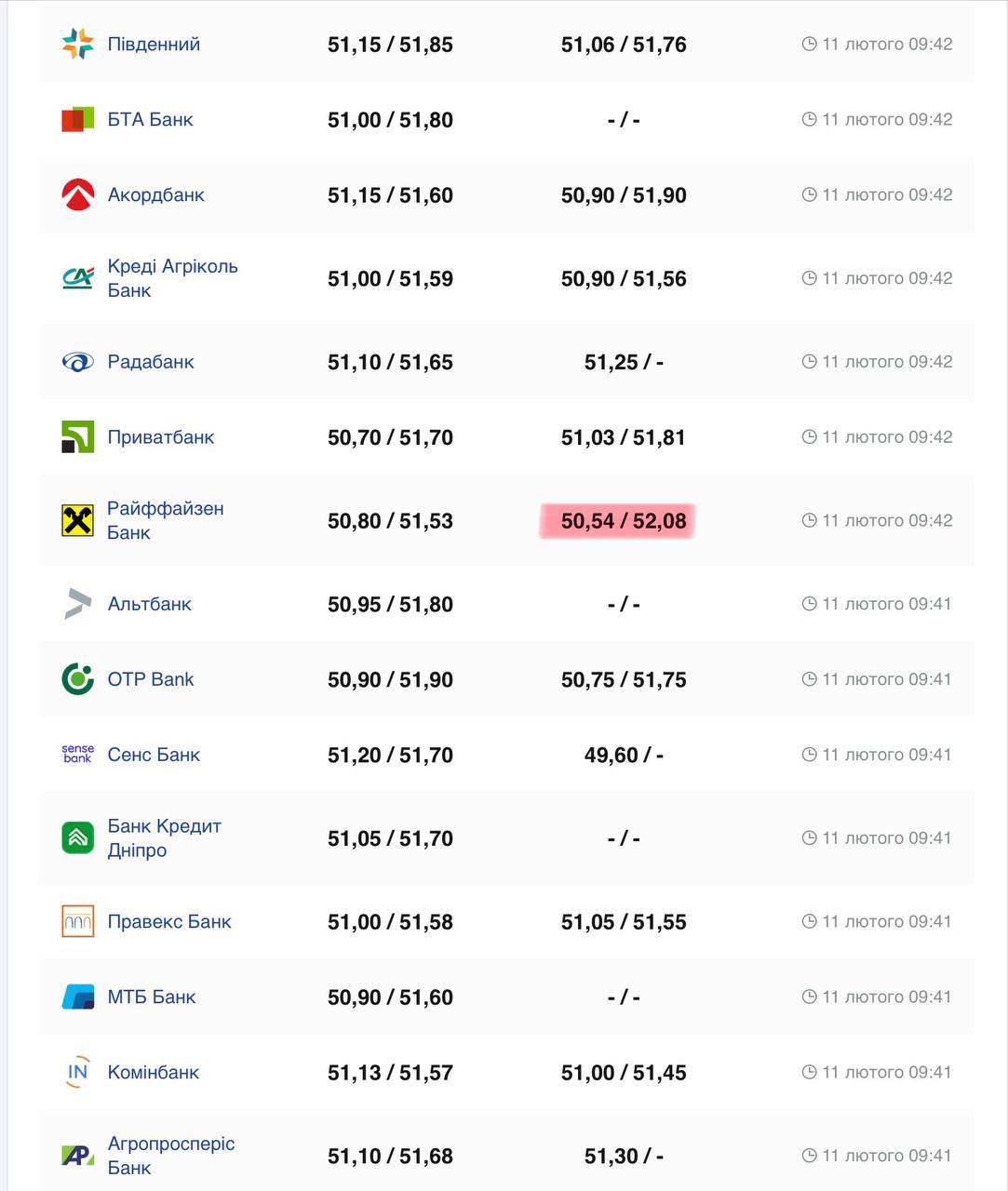Open the Альтбанк bank link
The width and height of the screenshot is (1008, 1191).
tap(149, 604)
